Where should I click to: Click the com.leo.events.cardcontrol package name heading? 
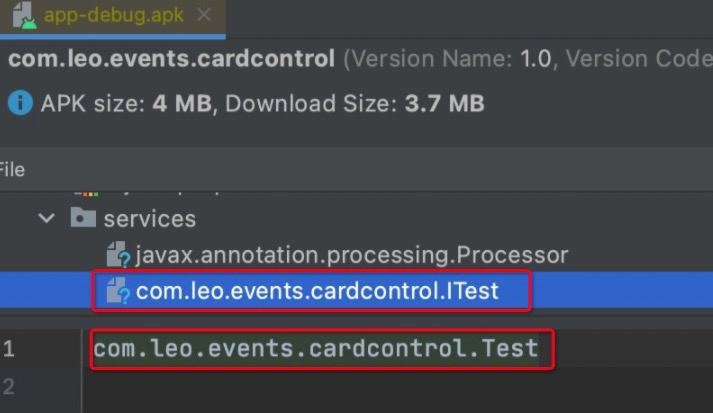(171, 59)
